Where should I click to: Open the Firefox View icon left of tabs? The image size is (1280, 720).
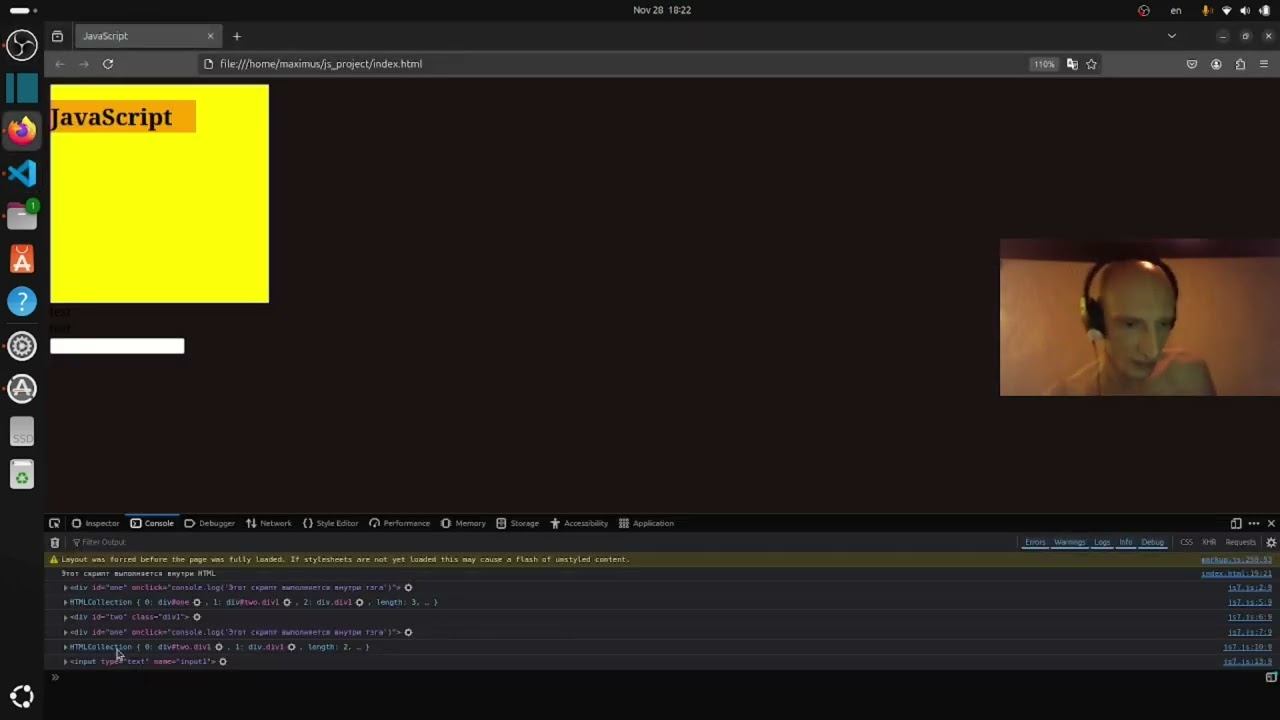click(57, 36)
